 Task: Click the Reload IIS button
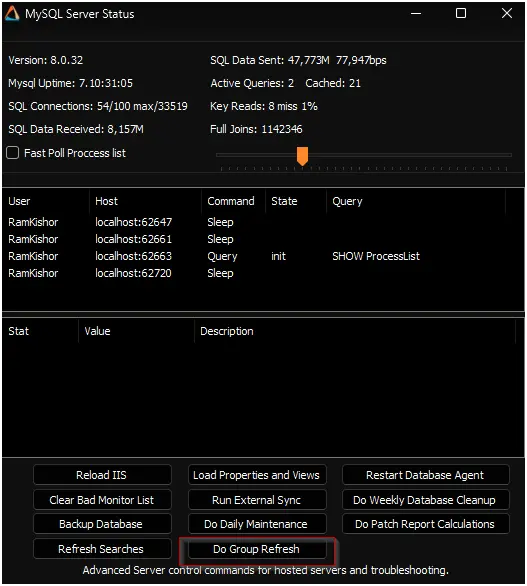pyautogui.click(x=102, y=475)
